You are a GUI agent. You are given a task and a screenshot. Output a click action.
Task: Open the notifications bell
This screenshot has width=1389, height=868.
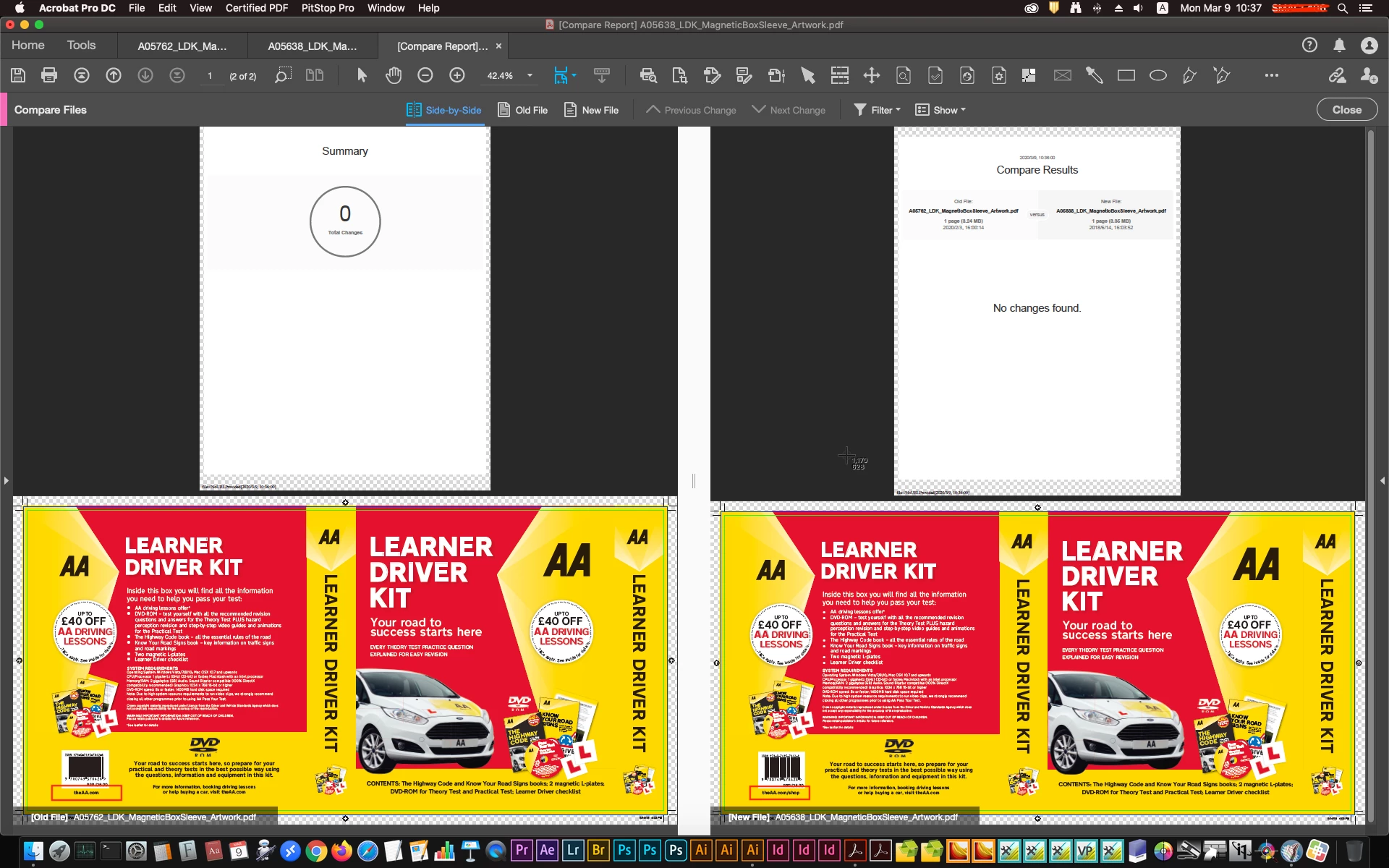pos(1339,46)
